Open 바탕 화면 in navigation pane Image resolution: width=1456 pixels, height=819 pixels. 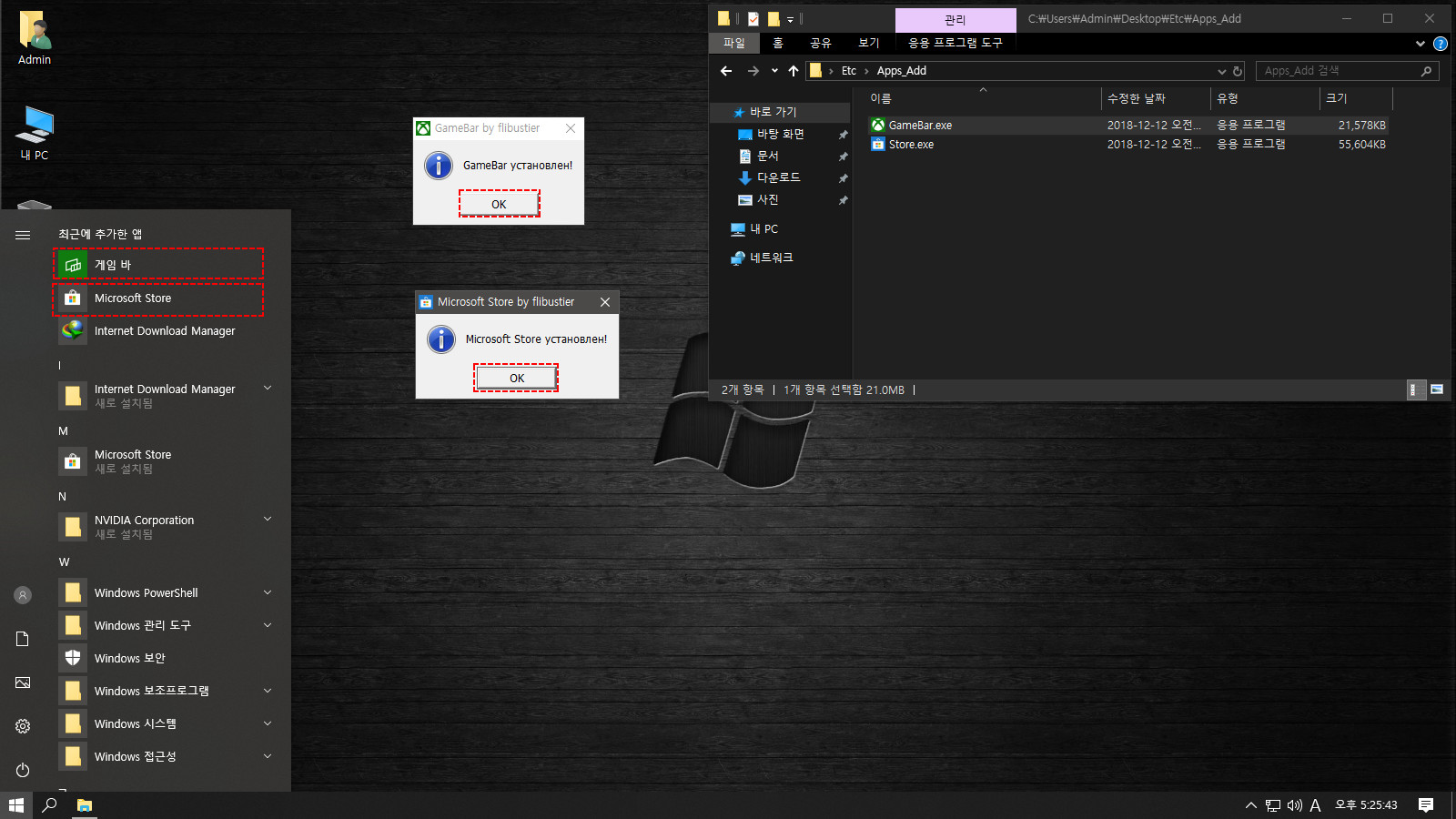(780, 134)
